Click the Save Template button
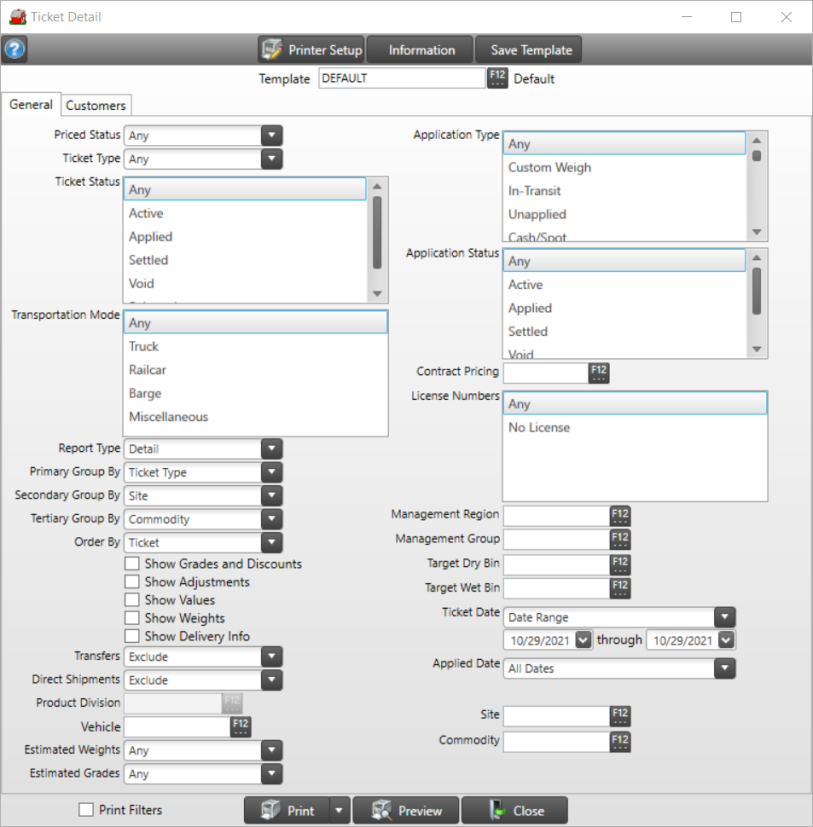 [531, 50]
